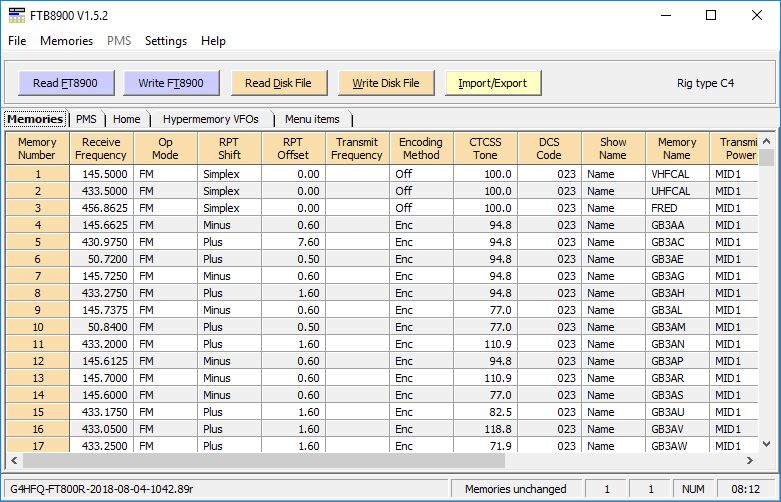
Task: Click the left arrow of the horizontal scrollbar
Action: tap(14, 460)
